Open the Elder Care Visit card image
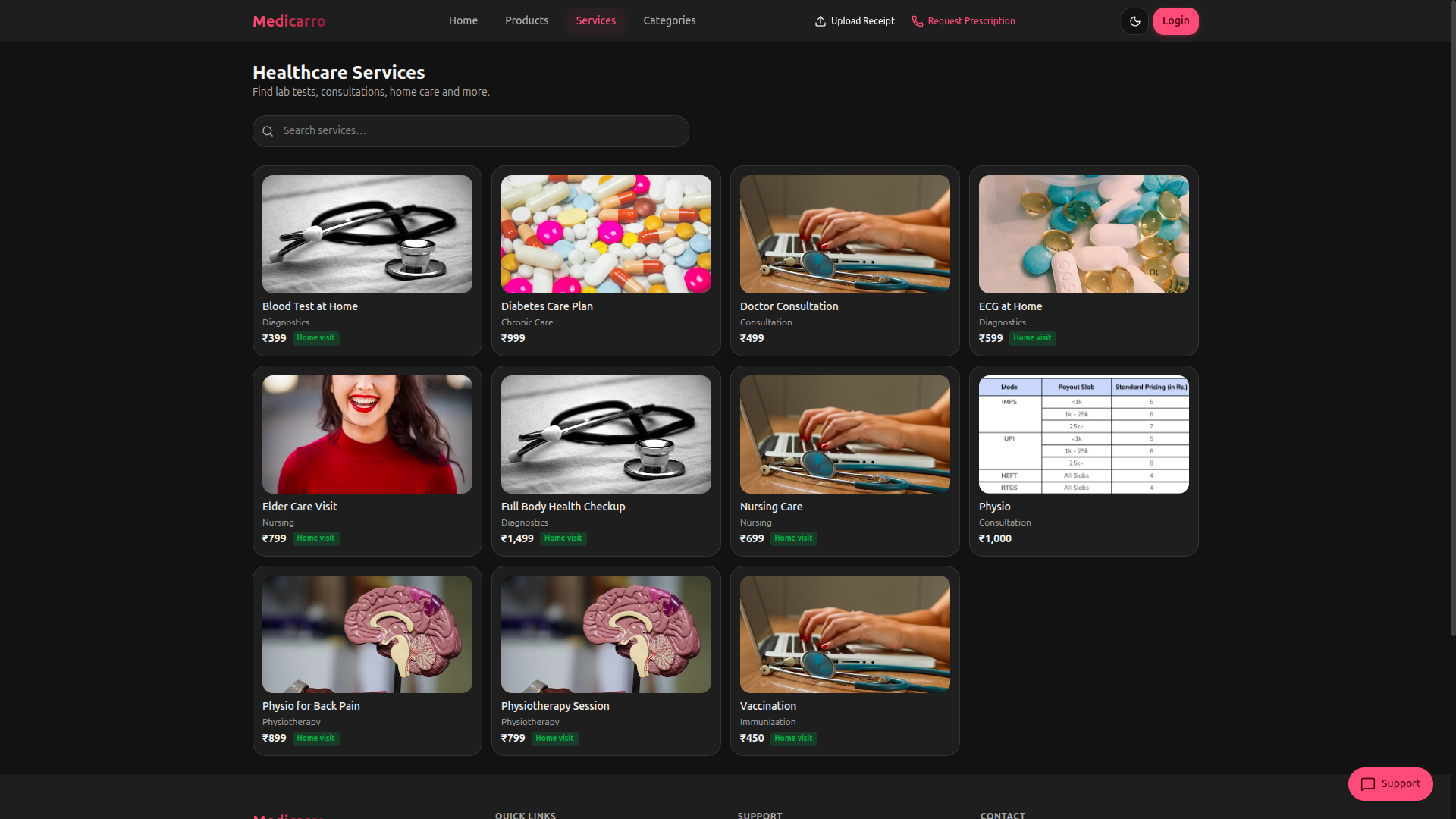Image resolution: width=1456 pixels, height=819 pixels. click(x=367, y=435)
